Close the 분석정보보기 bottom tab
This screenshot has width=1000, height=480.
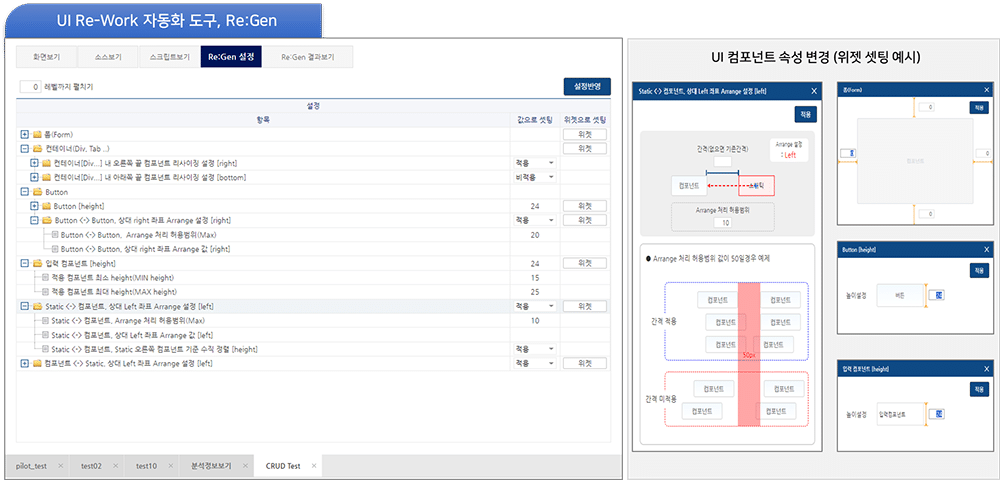[244, 466]
